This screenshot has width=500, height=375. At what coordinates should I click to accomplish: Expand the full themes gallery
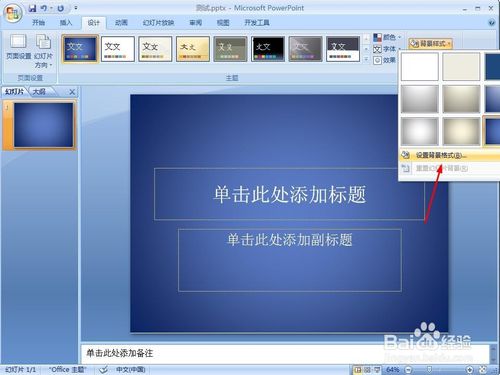[366, 60]
